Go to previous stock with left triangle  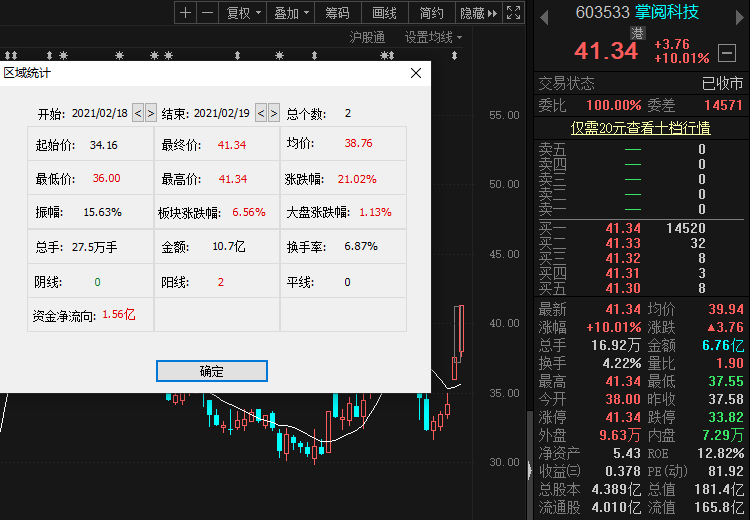544,18
